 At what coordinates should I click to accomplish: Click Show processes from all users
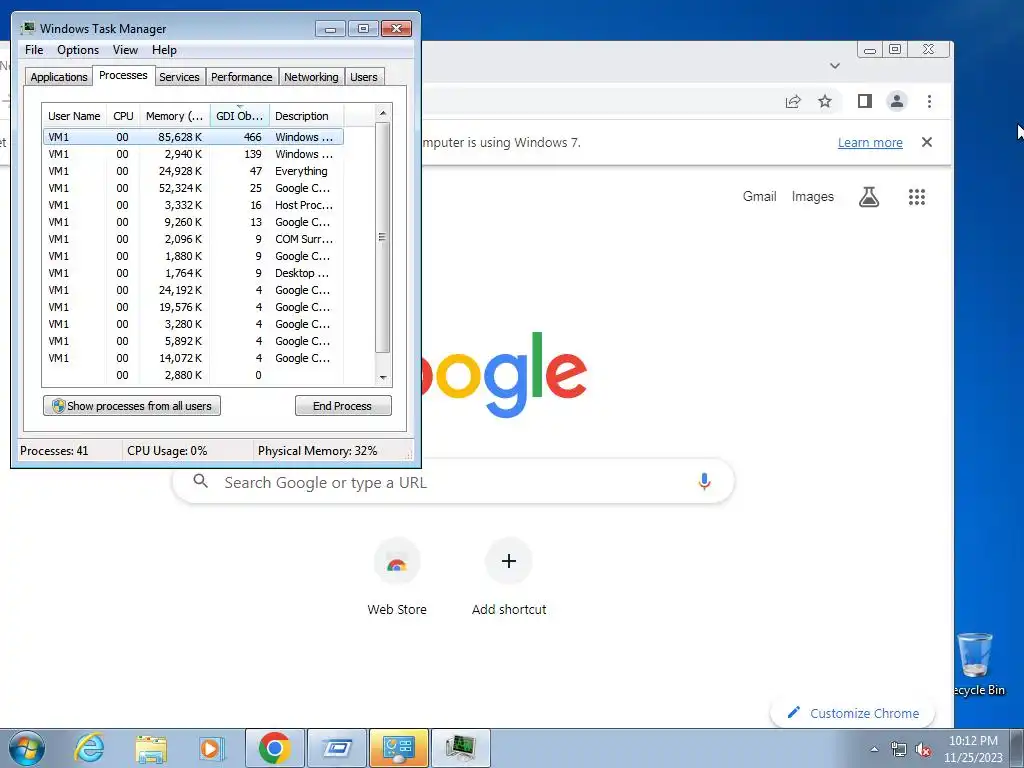coord(132,406)
